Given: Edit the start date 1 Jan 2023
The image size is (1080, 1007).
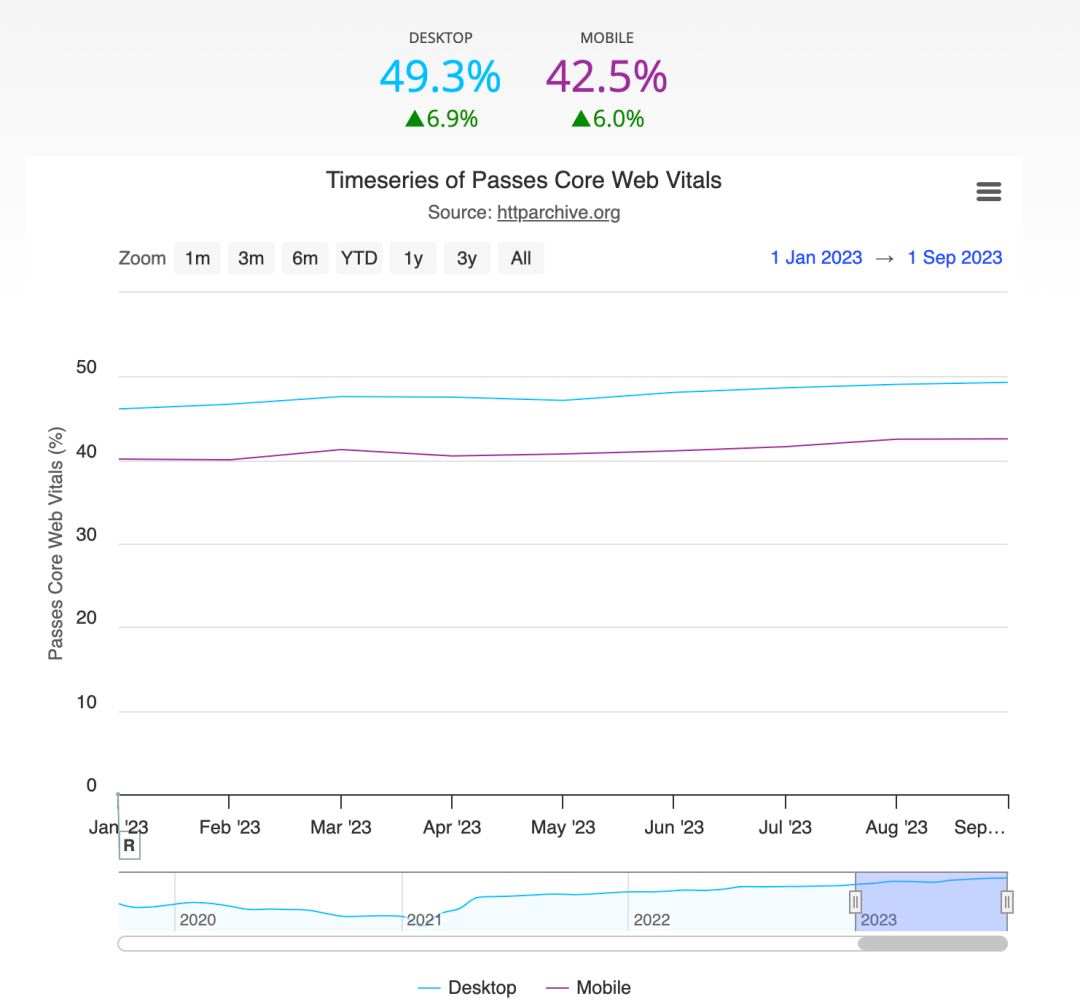Looking at the screenshot, I should point(816,258).
